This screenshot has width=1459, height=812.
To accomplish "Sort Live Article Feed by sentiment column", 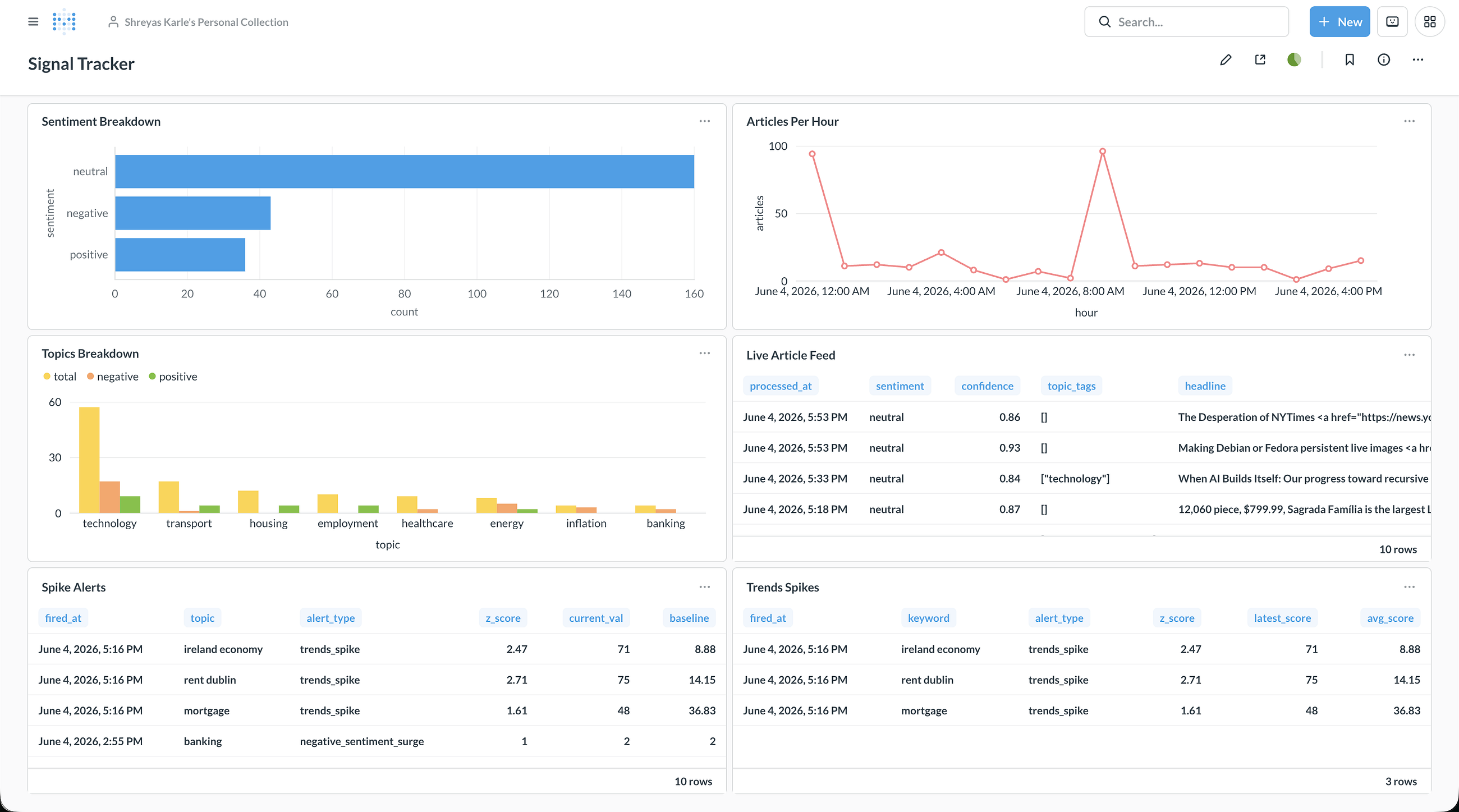I will (x=900, y=386).
